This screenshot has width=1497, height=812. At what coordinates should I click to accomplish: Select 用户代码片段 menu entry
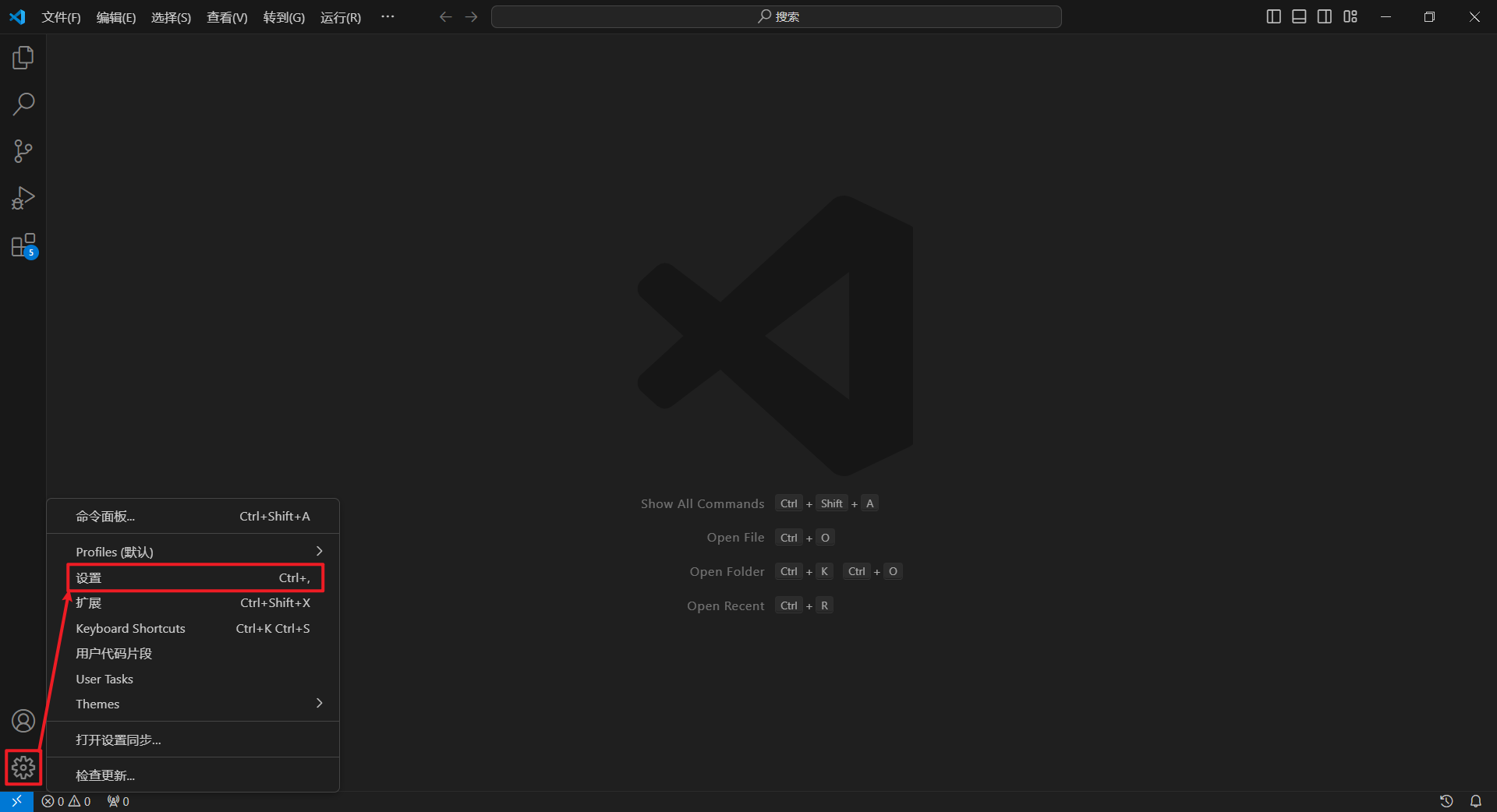click(193, 654)
